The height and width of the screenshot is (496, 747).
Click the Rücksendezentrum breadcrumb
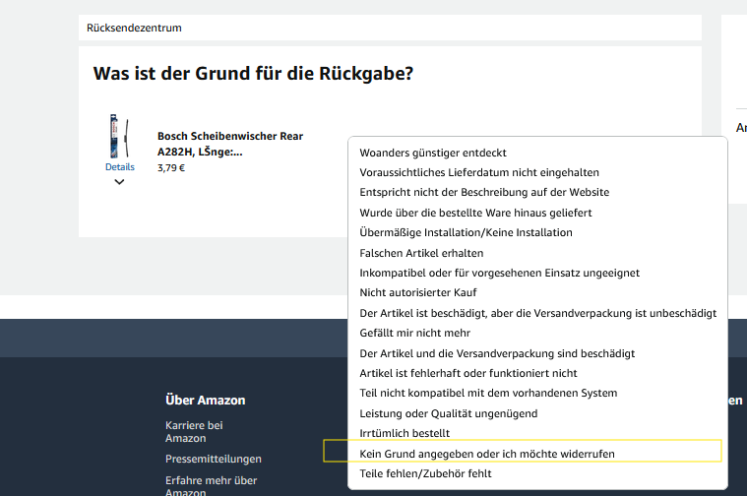click(x=134, y=28)
